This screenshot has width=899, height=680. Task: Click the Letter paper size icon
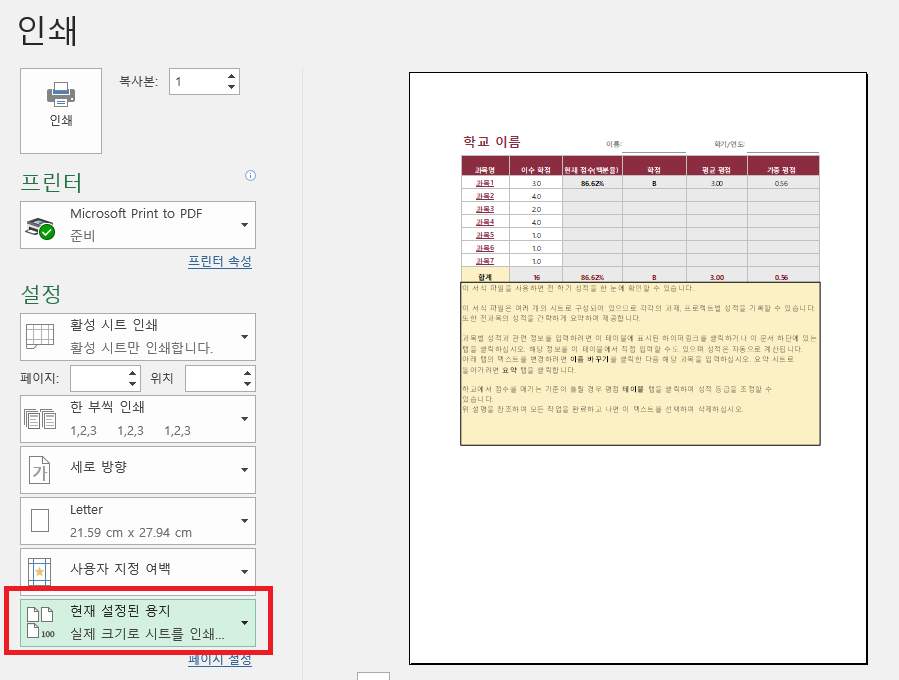(39, 520)
